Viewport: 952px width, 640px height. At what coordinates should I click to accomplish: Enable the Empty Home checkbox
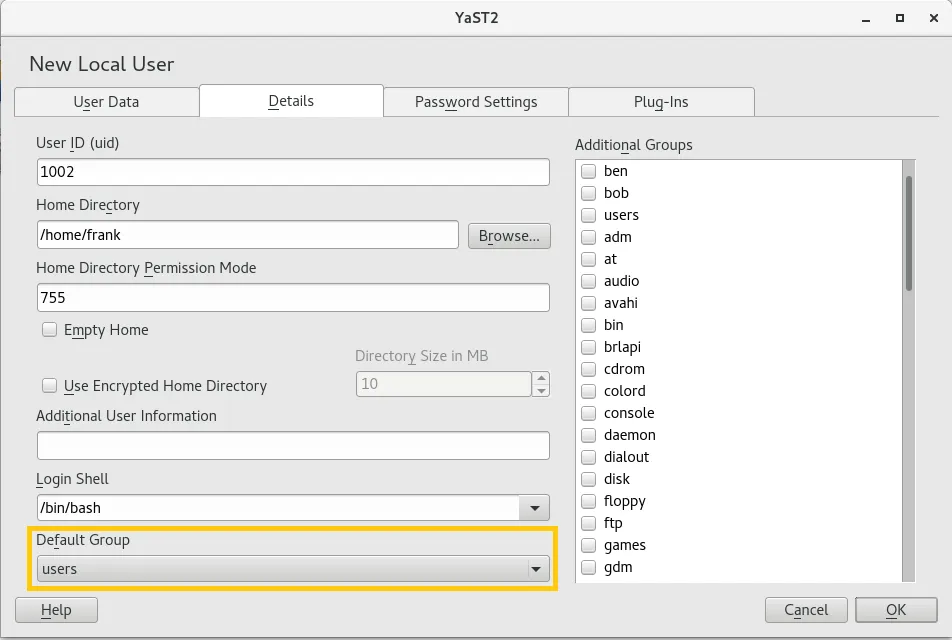coord(49,330)
